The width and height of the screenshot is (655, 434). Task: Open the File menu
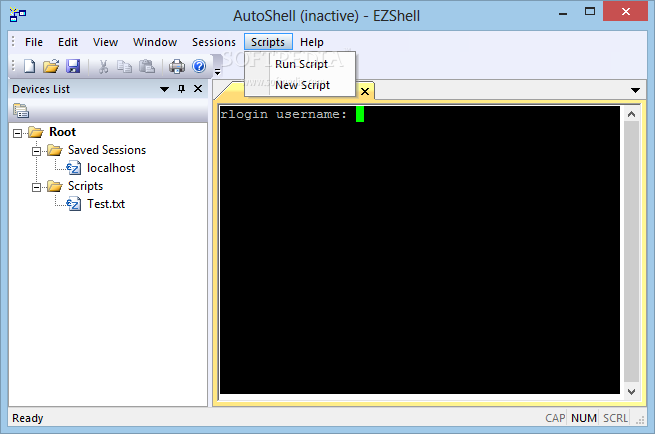point(34,42)
